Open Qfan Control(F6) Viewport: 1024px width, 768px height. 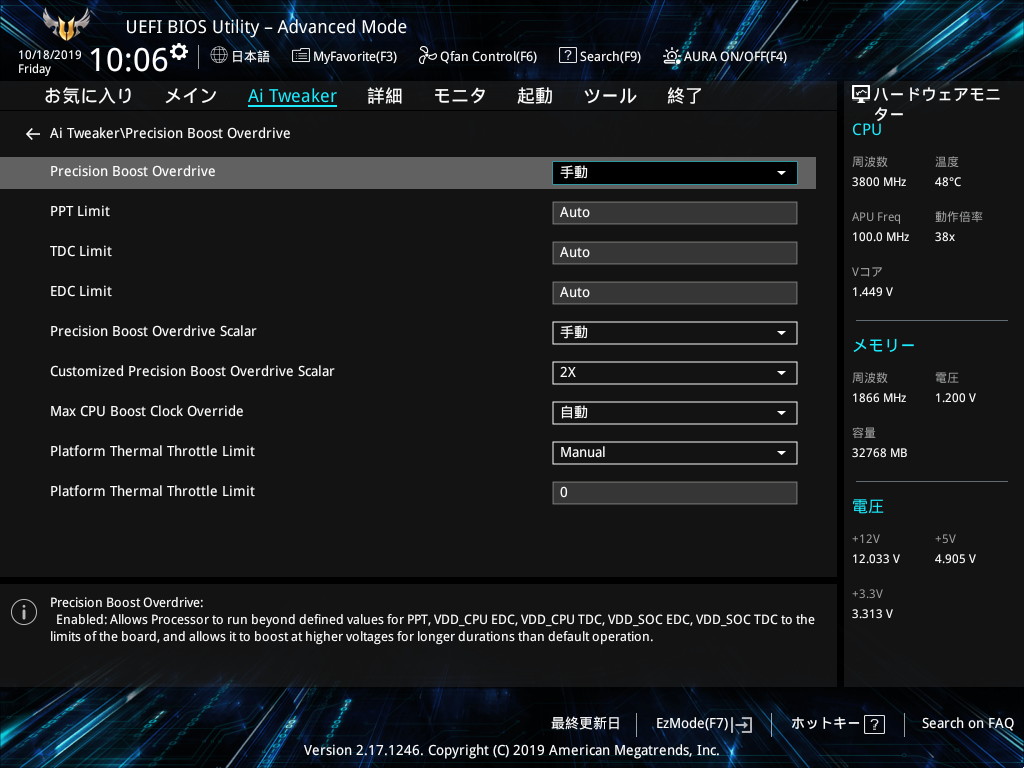[477, 56]
